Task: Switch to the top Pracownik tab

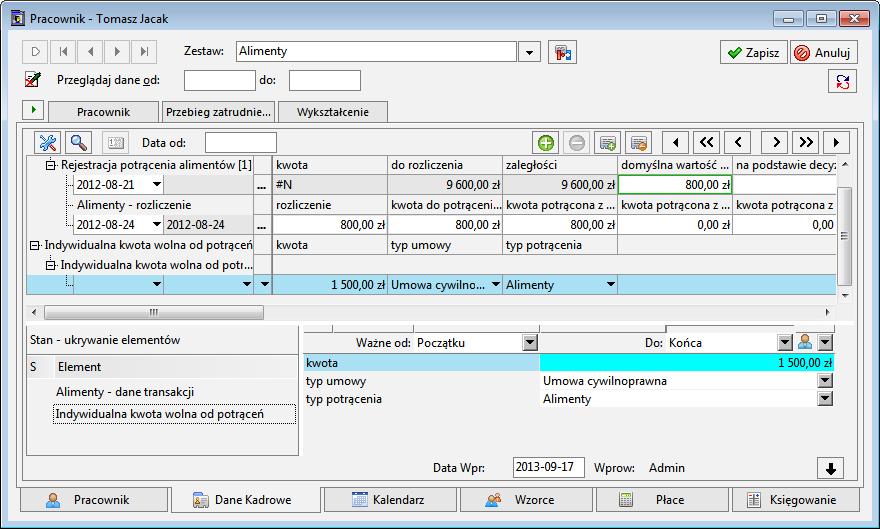Action: [x=103, y=112]
